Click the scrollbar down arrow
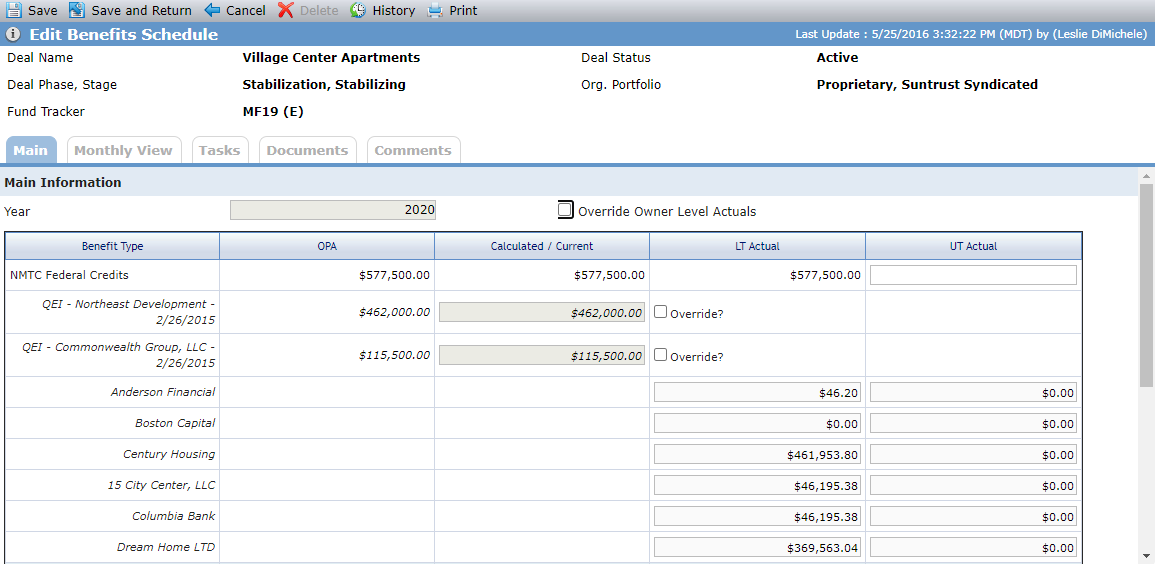The height and width of the screenshot is (564, 1155). (1146, 555)
